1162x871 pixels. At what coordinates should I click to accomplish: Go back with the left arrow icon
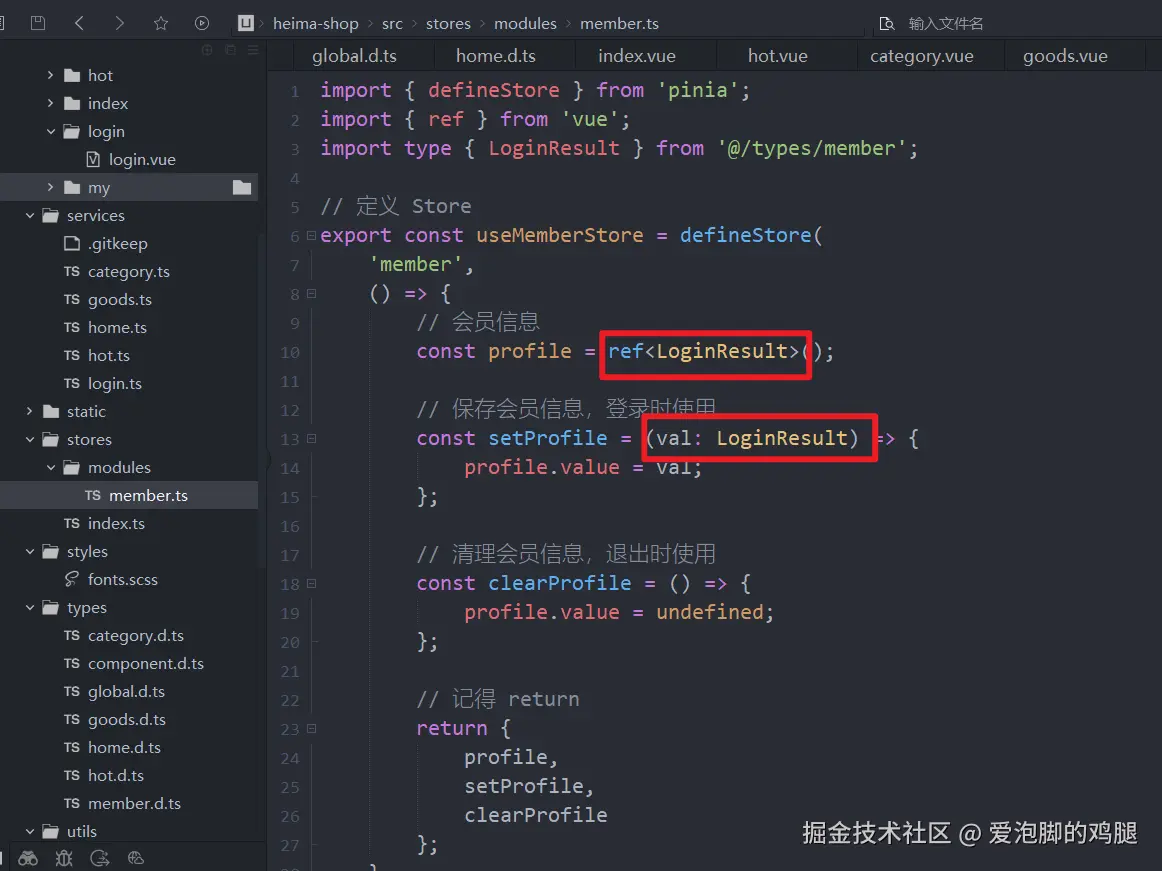tap(79, 23)
